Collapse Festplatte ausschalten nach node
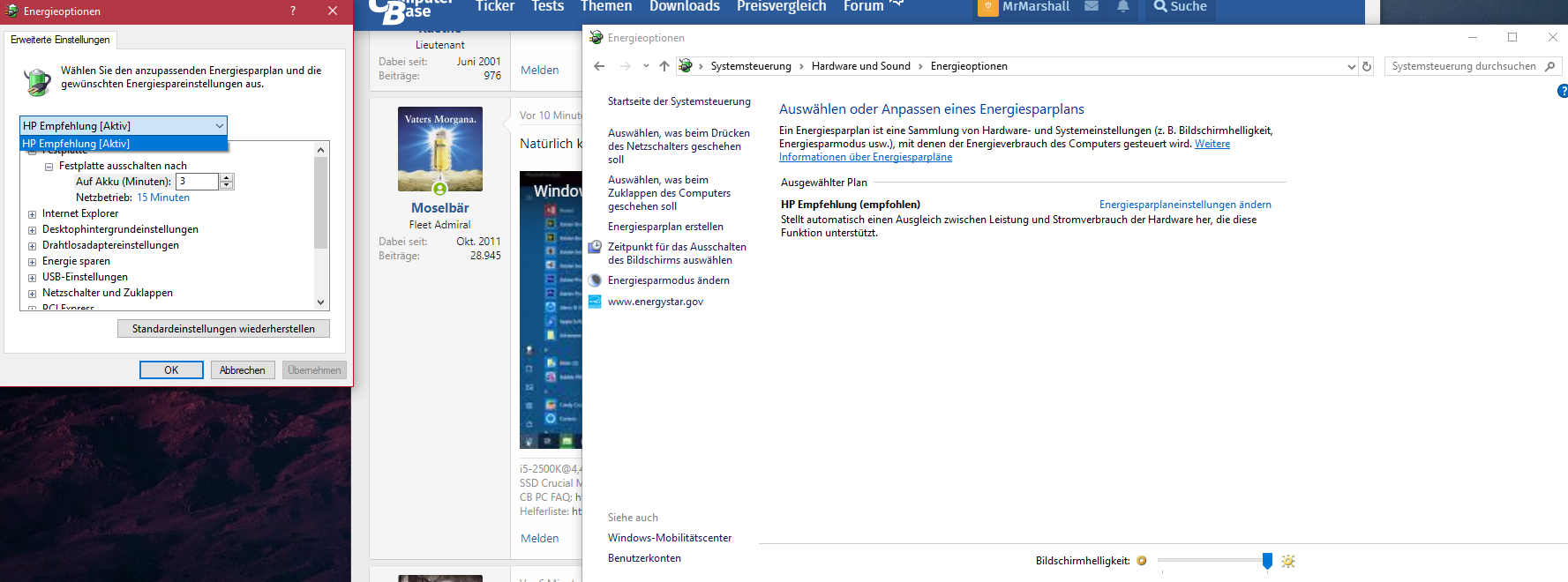 (49, 167)
